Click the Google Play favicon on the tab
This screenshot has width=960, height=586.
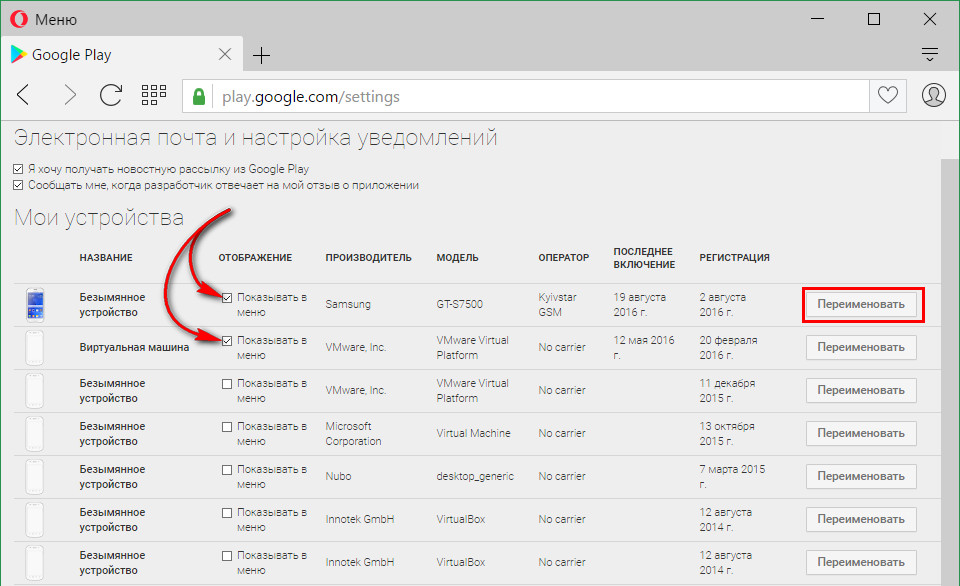(18, 54)
